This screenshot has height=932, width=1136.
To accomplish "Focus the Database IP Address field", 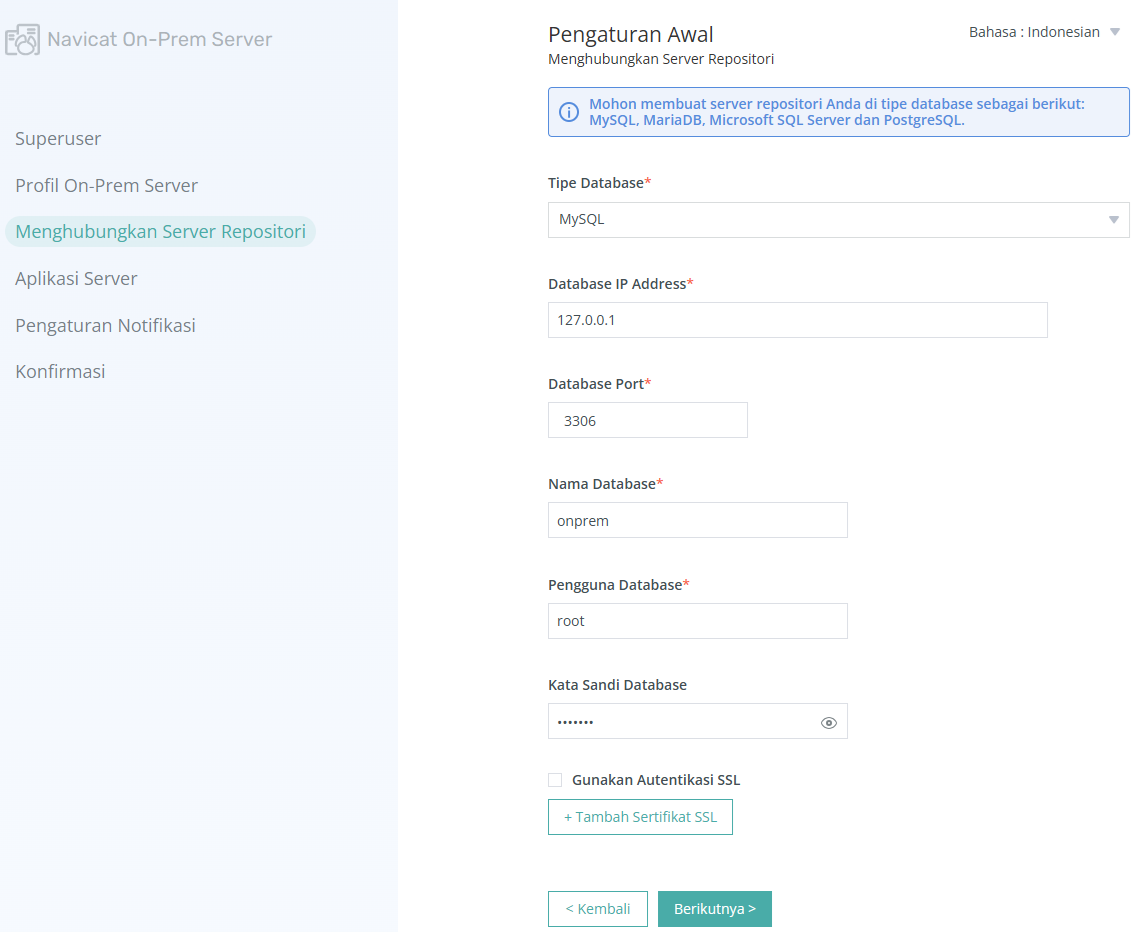I will [798, 320].
